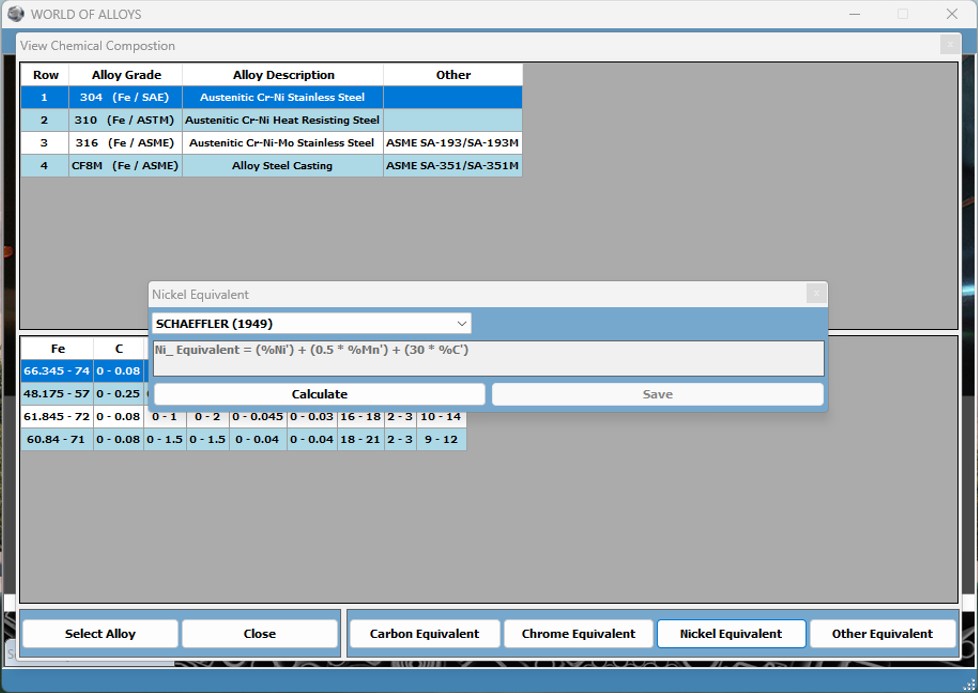The height and width of the screenshot is (693, 978).
Task: Click the Alloy Grade column header
Action: 125,75
